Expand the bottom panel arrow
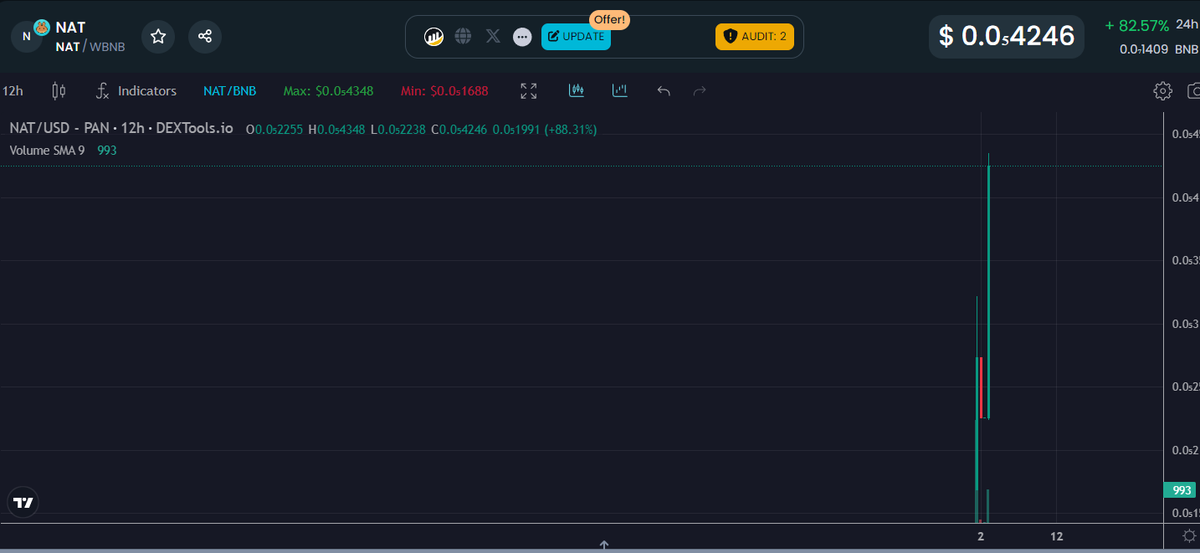Screen dimensions: 1200x553 [x=604, y=545]
